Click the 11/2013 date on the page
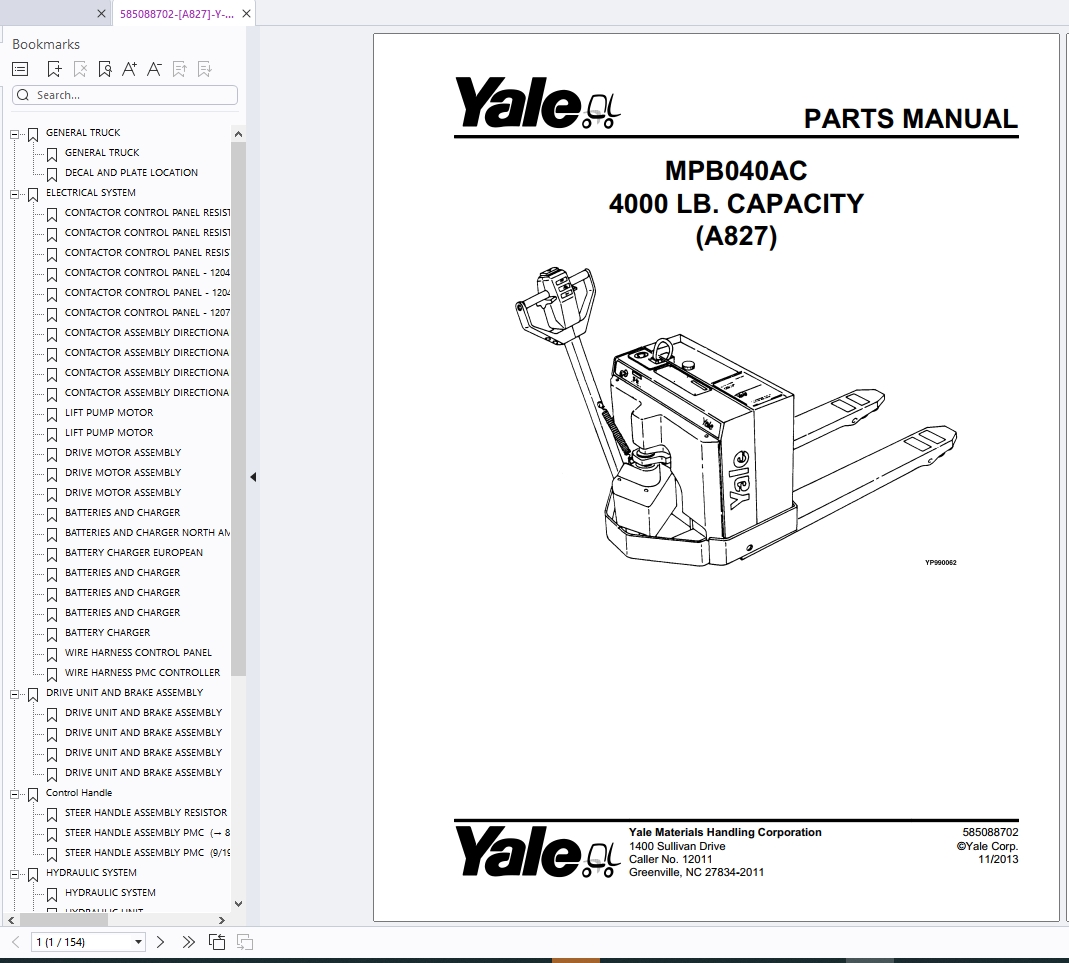This screenshot has height=963, width=1069. click(x=998, y=859)
